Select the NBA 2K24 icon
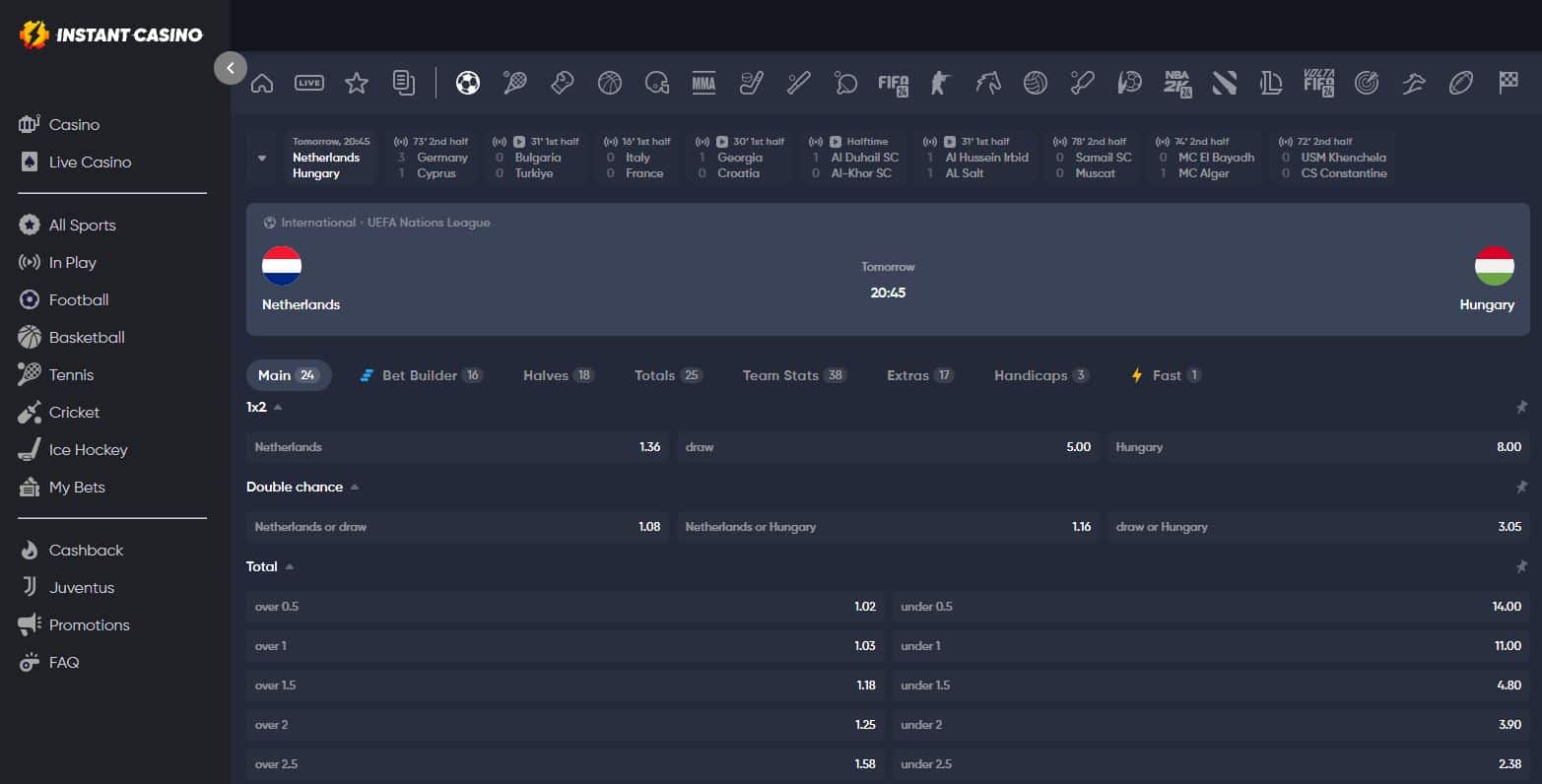 pyautogui.click(x=1177, y=83)
